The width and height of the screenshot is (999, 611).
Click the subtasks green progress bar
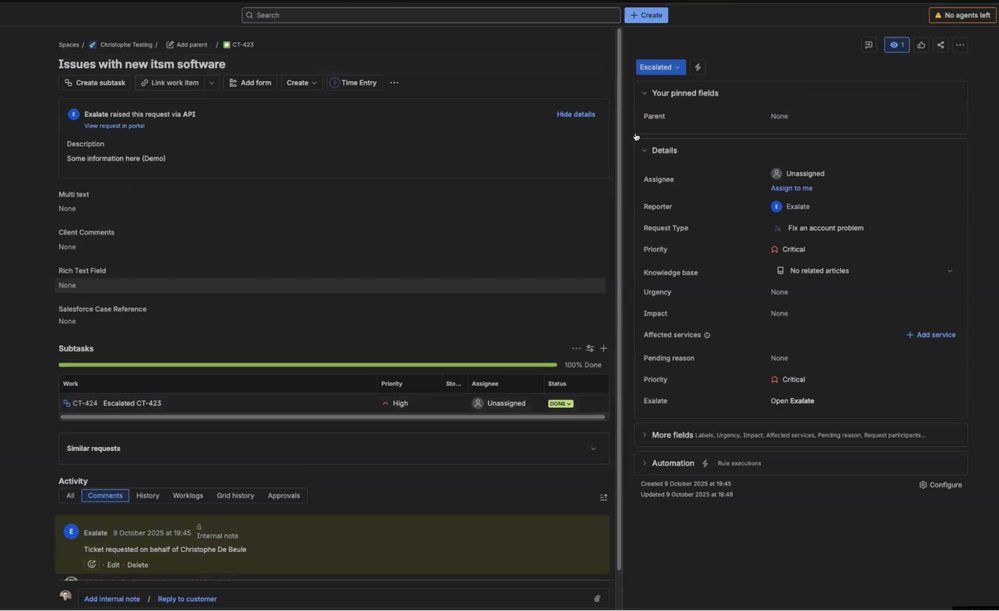click(x=308, y=365)
